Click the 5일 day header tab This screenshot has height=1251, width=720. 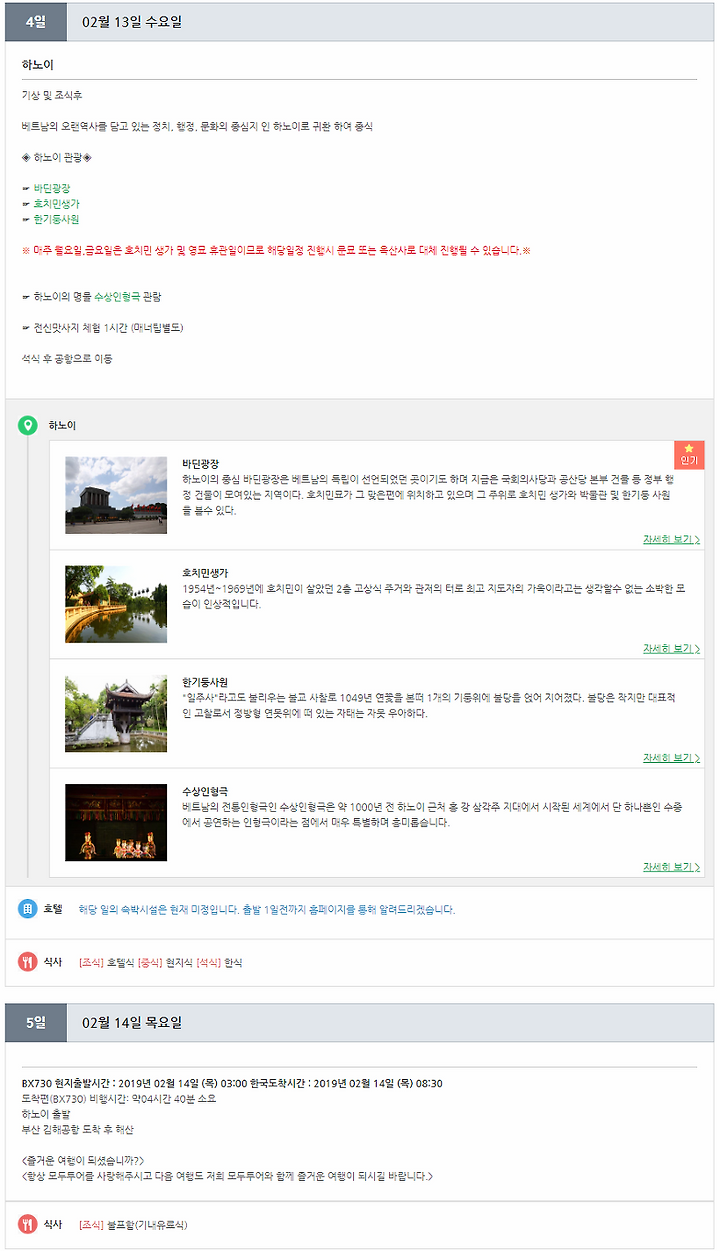36,1022
